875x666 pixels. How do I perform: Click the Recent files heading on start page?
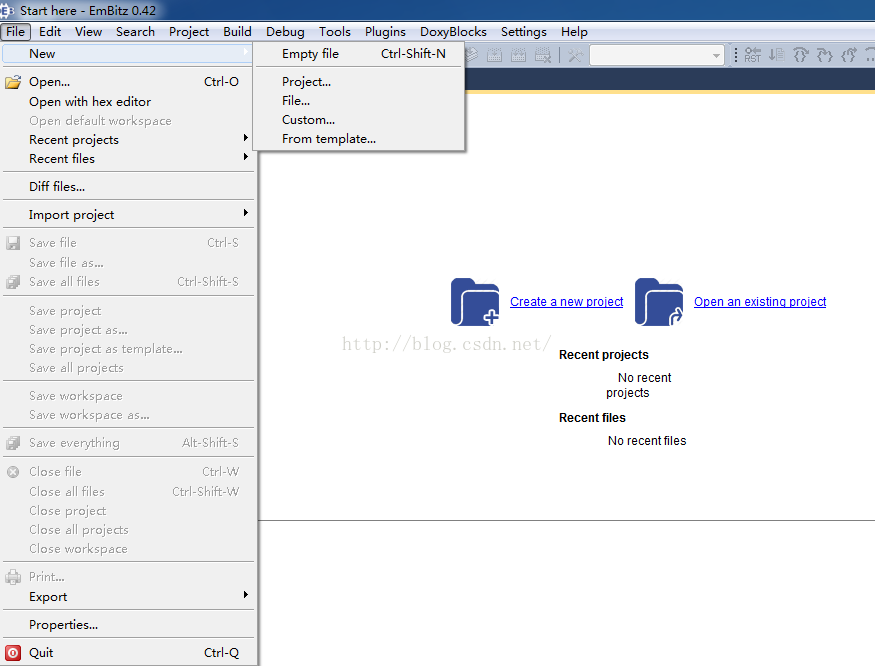click(x=592, y=418)
